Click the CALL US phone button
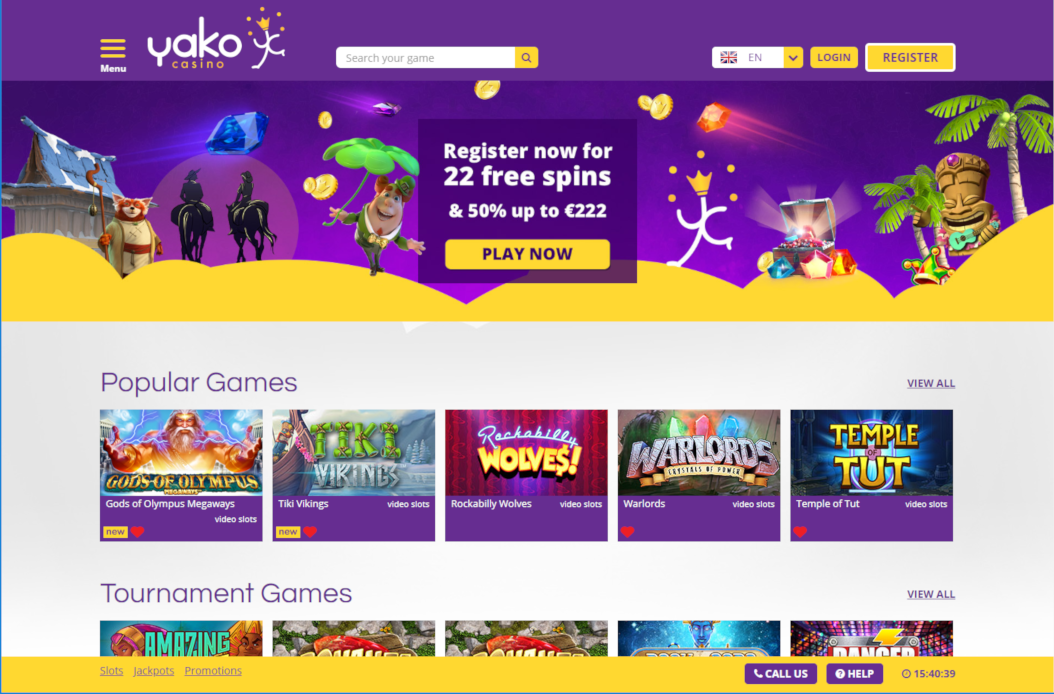1054x694 pixels. click(x=780, y=674)
